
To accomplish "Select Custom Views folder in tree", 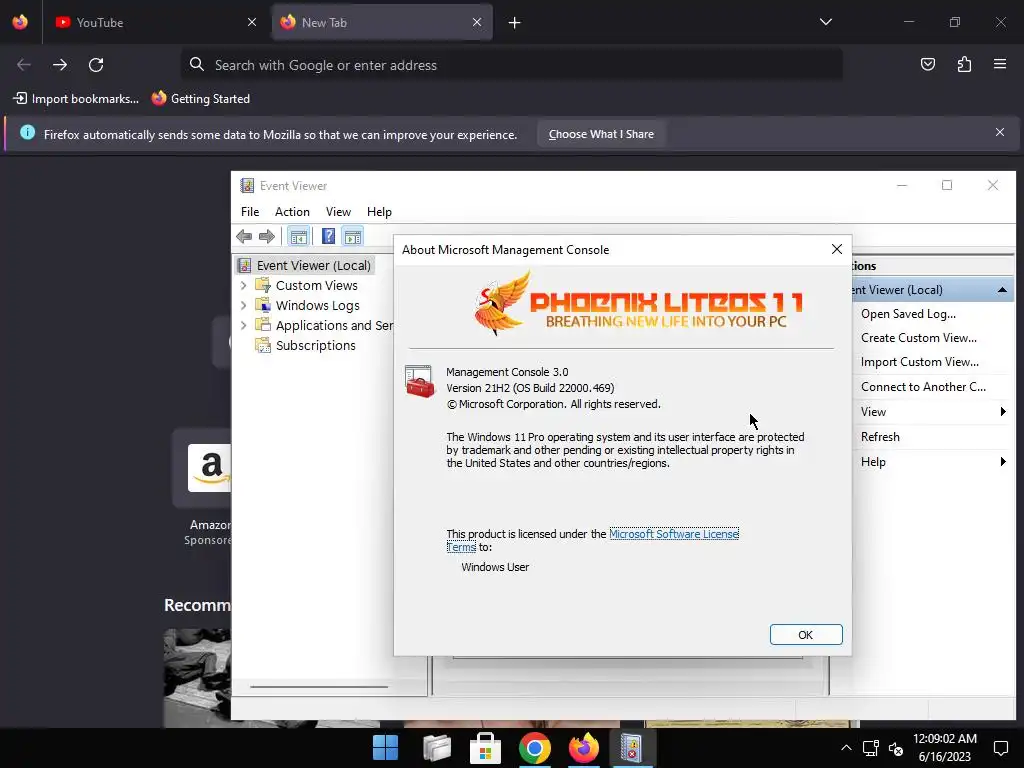I will pos(317,285).
